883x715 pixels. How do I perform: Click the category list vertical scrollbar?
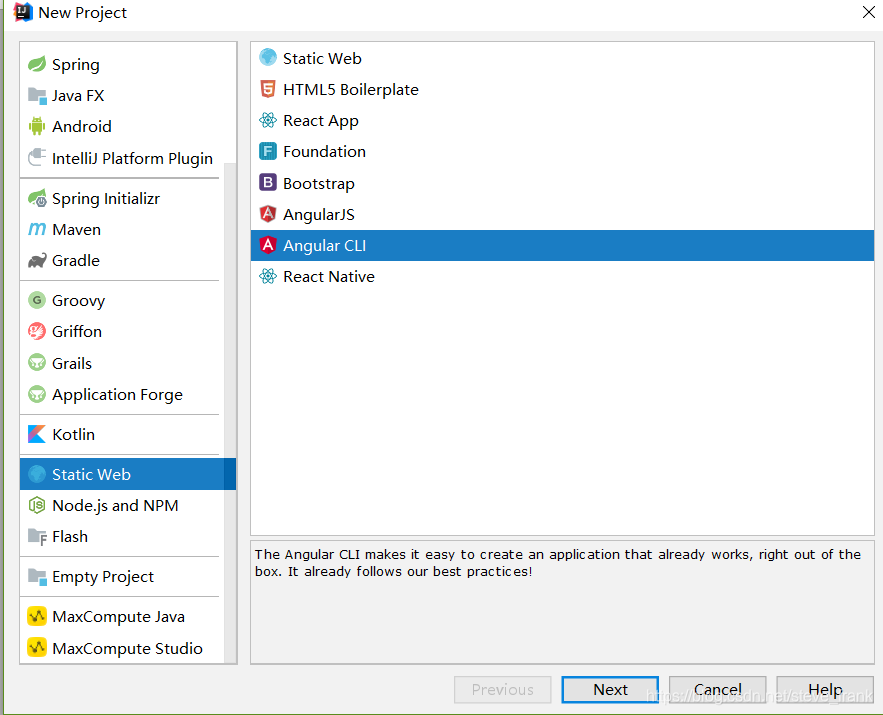click(230, 411)
